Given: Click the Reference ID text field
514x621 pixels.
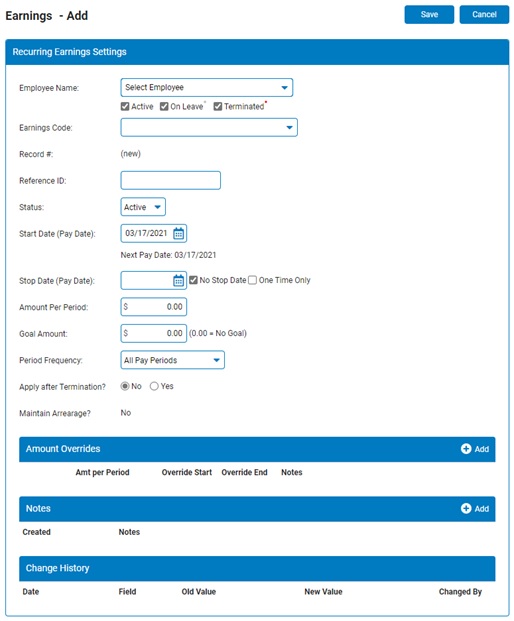Looking at the screenshot, I should [x=171, y=181].
